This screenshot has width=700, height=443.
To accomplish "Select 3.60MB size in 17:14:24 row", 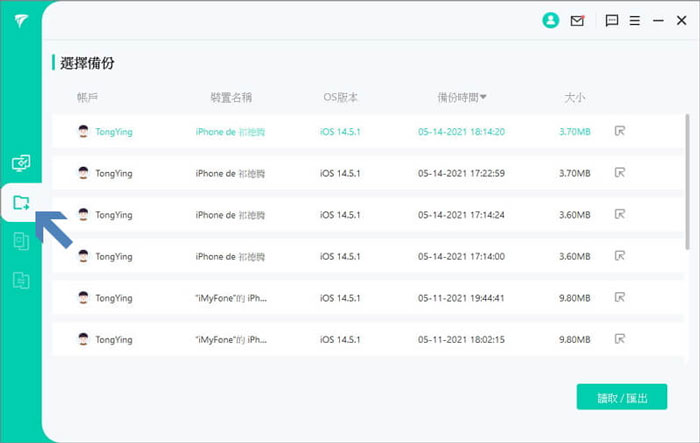I will tap(575, 215).
